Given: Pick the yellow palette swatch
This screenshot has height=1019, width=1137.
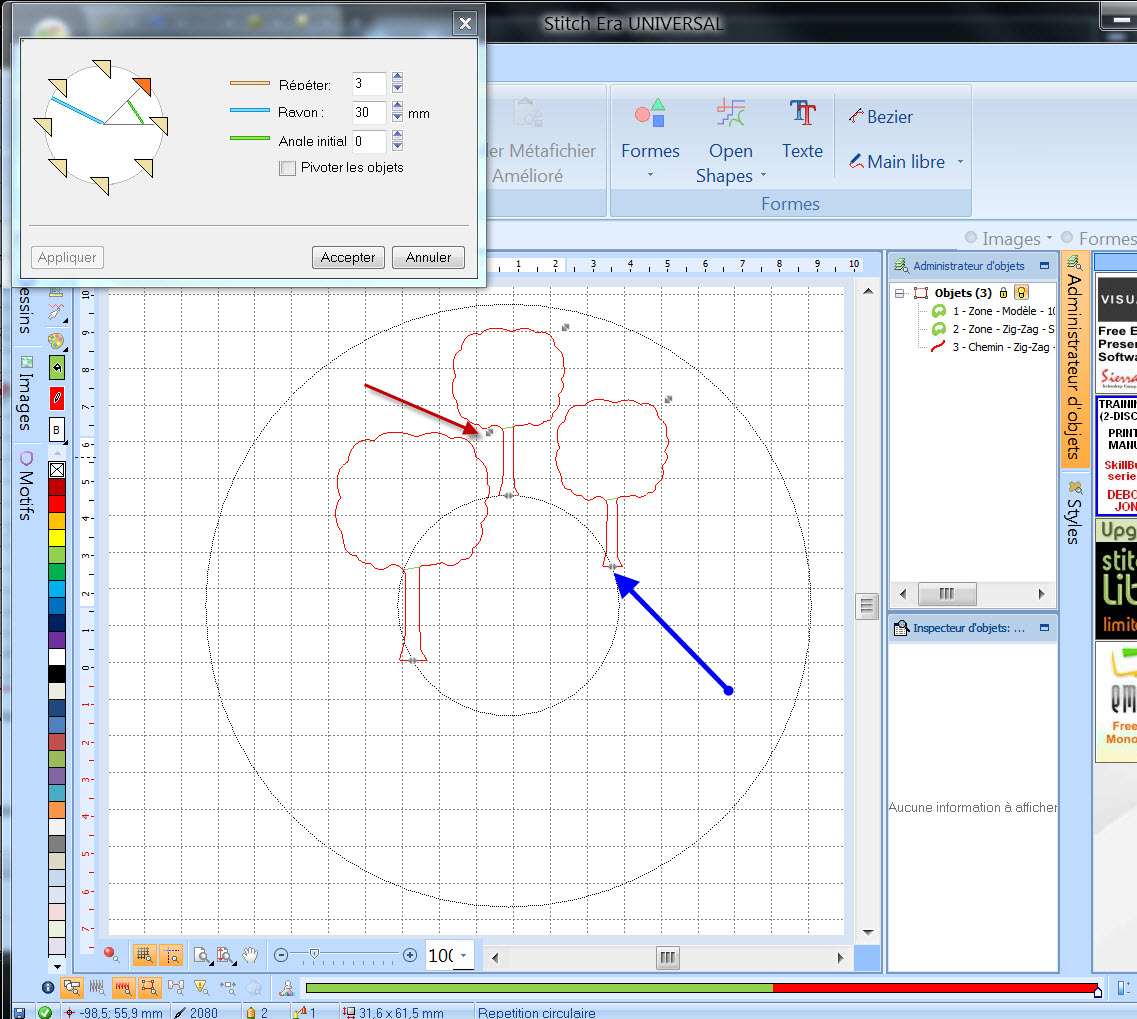Looking at the screenshot, I should 57,538.
